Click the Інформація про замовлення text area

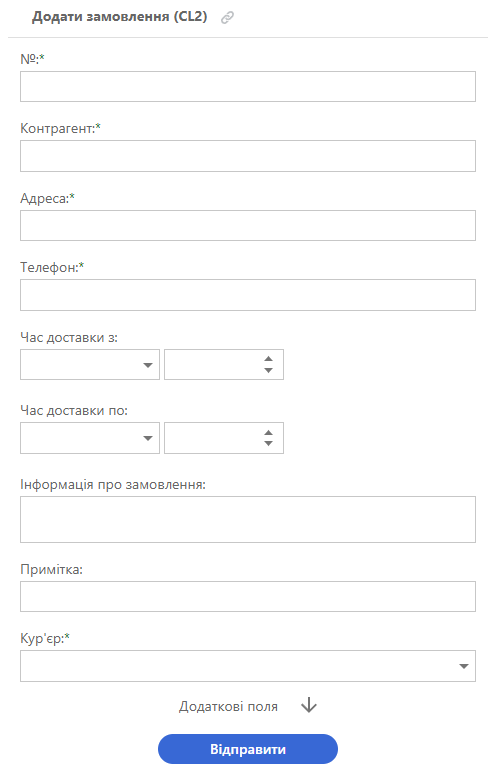(x=248, y=519)
